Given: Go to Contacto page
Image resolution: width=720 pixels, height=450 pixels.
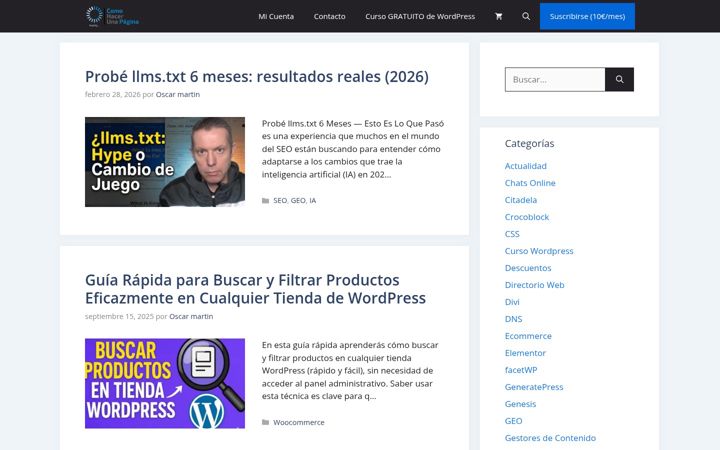Looking at the screenshot, I should click(x=329, y=17).
